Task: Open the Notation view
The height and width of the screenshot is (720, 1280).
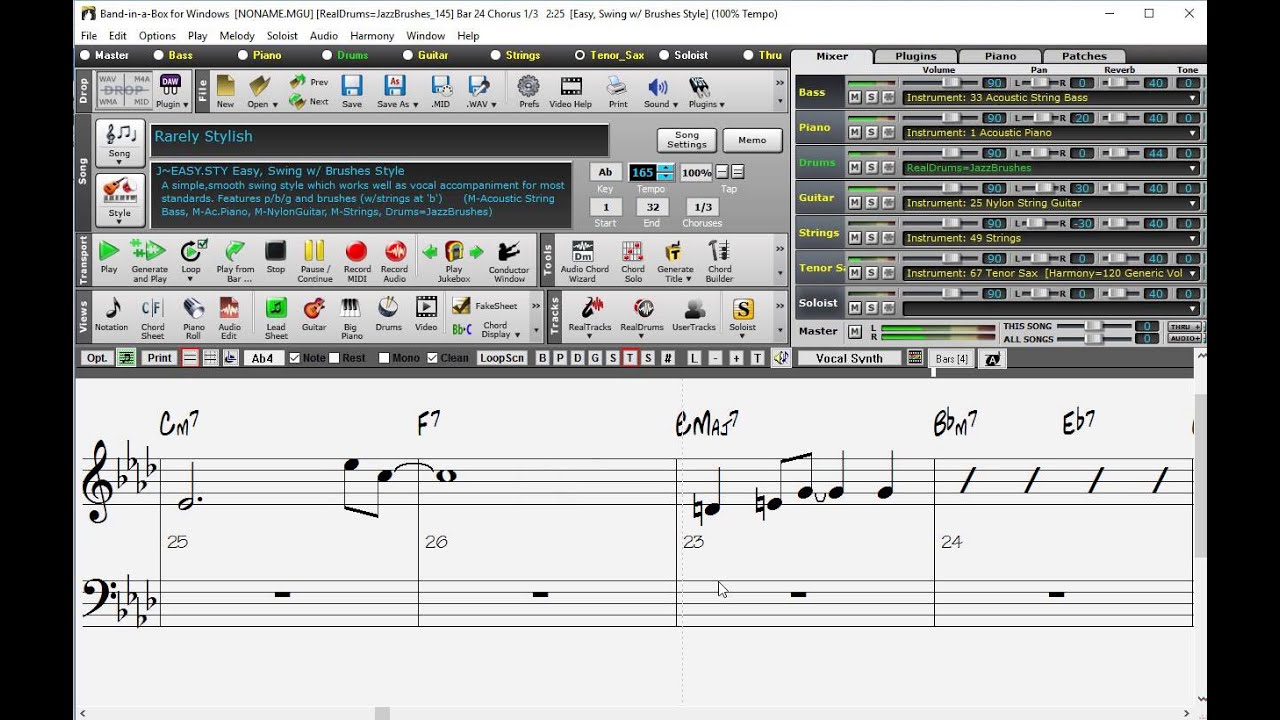Action: tap(112, 314)
